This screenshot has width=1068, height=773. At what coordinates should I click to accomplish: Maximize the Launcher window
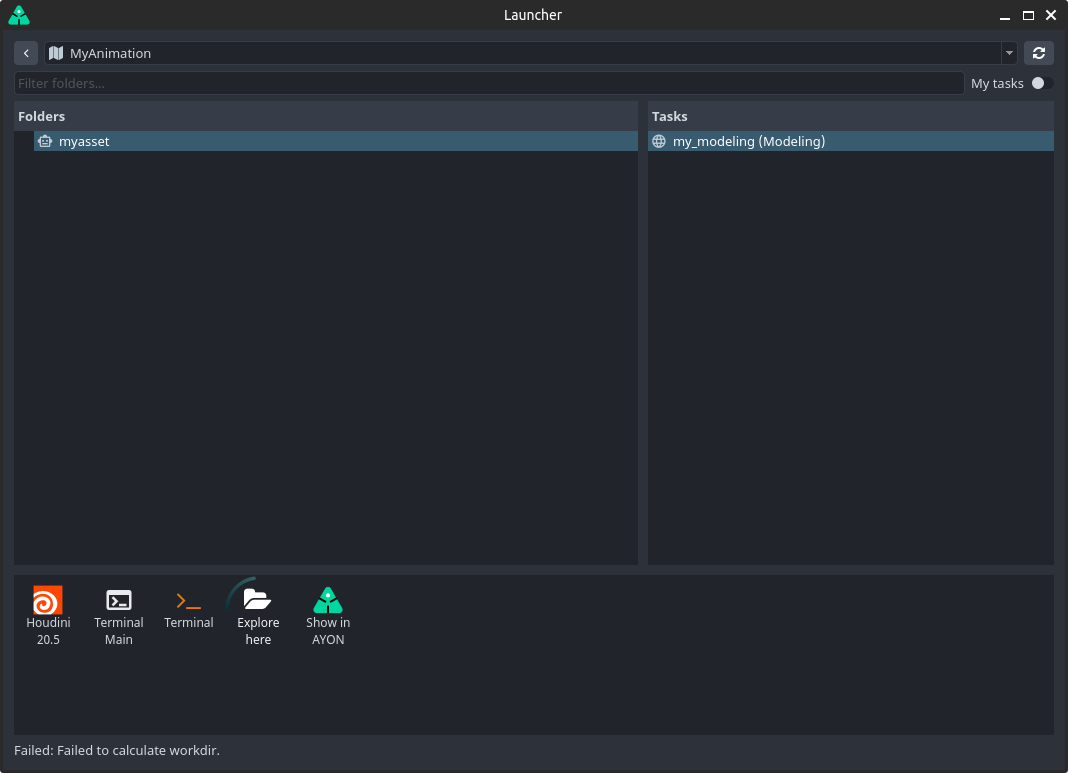pos(1028,15)
